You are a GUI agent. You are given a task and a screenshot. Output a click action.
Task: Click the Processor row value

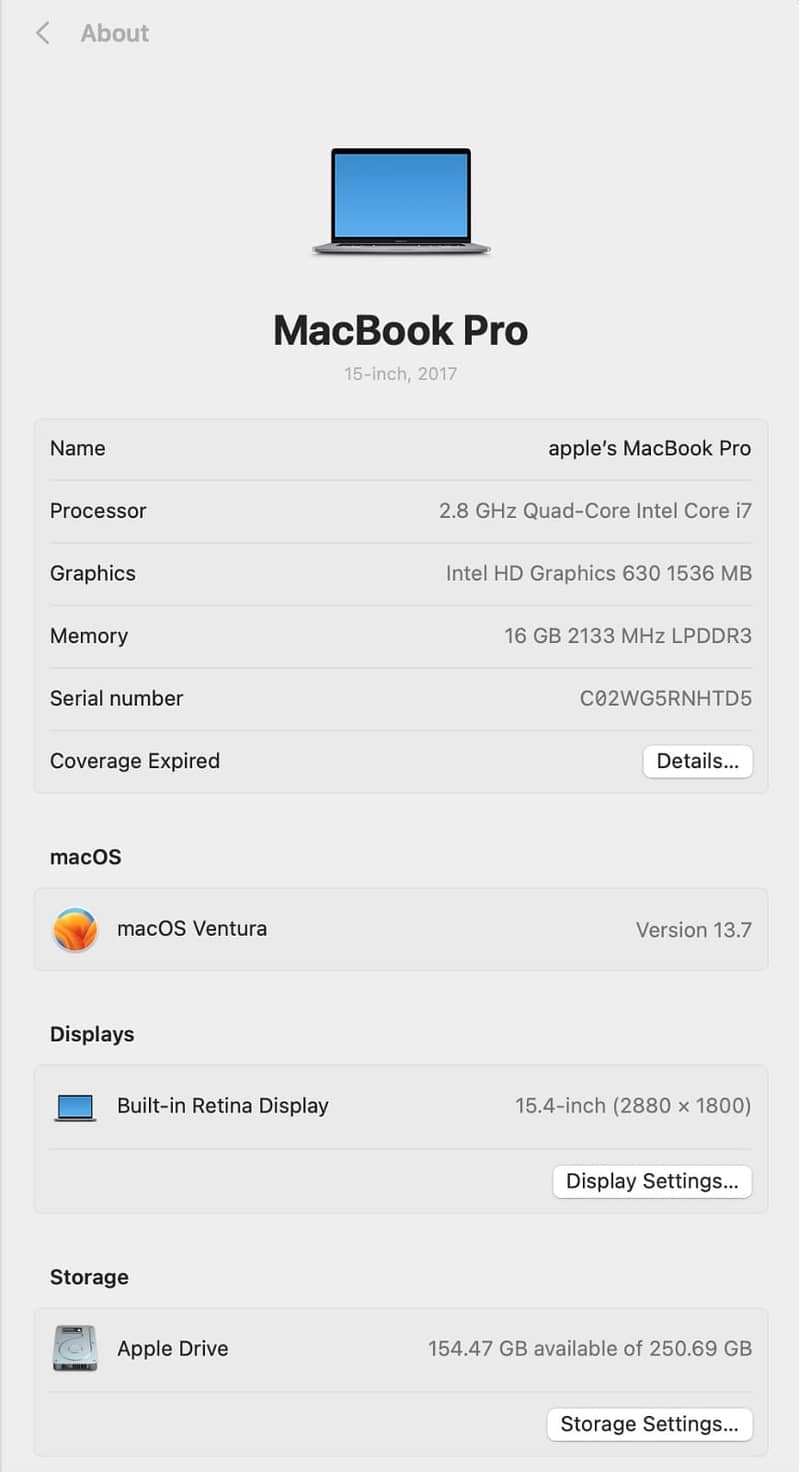[595, 511]
